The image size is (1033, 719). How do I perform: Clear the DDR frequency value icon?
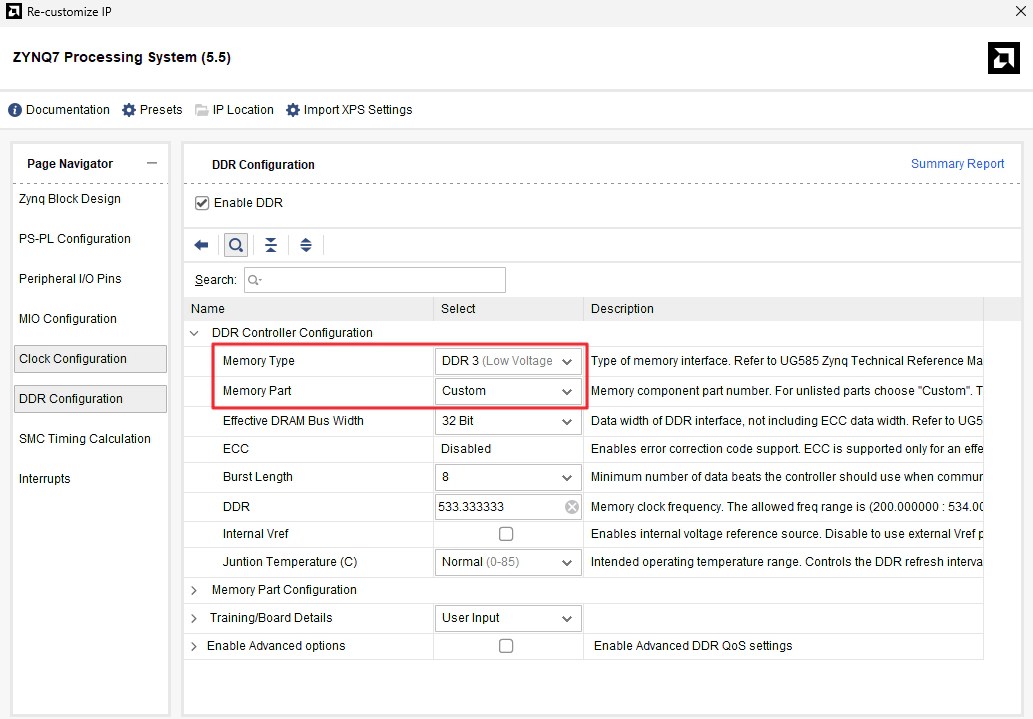(572, 507)
